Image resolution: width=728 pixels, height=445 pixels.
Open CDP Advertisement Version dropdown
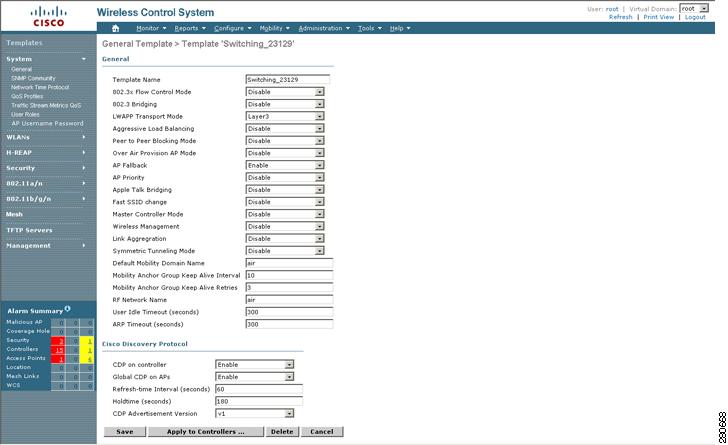click(254, 413)
